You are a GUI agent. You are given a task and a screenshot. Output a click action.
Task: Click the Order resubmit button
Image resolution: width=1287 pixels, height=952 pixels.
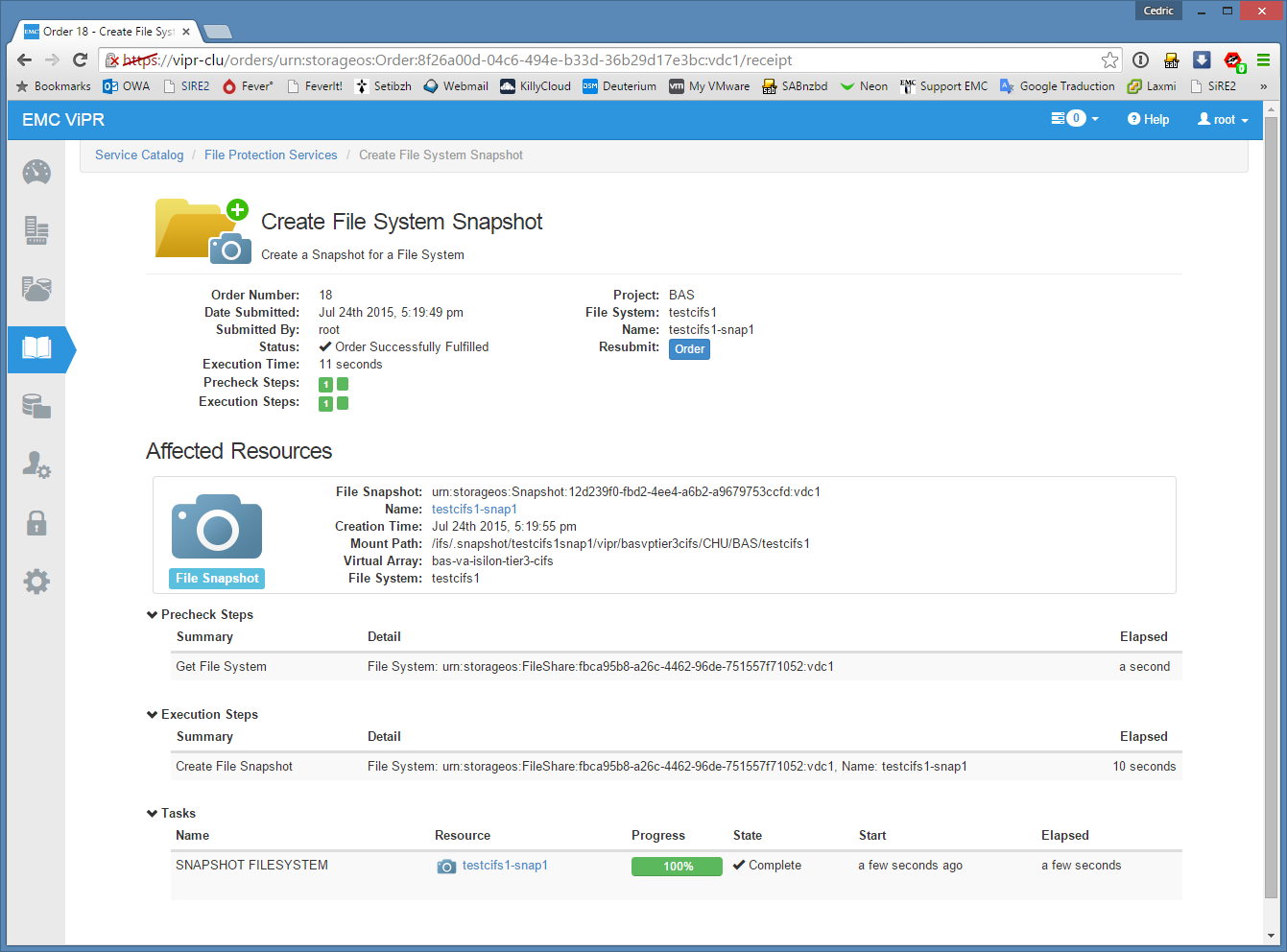coord(689,349)
